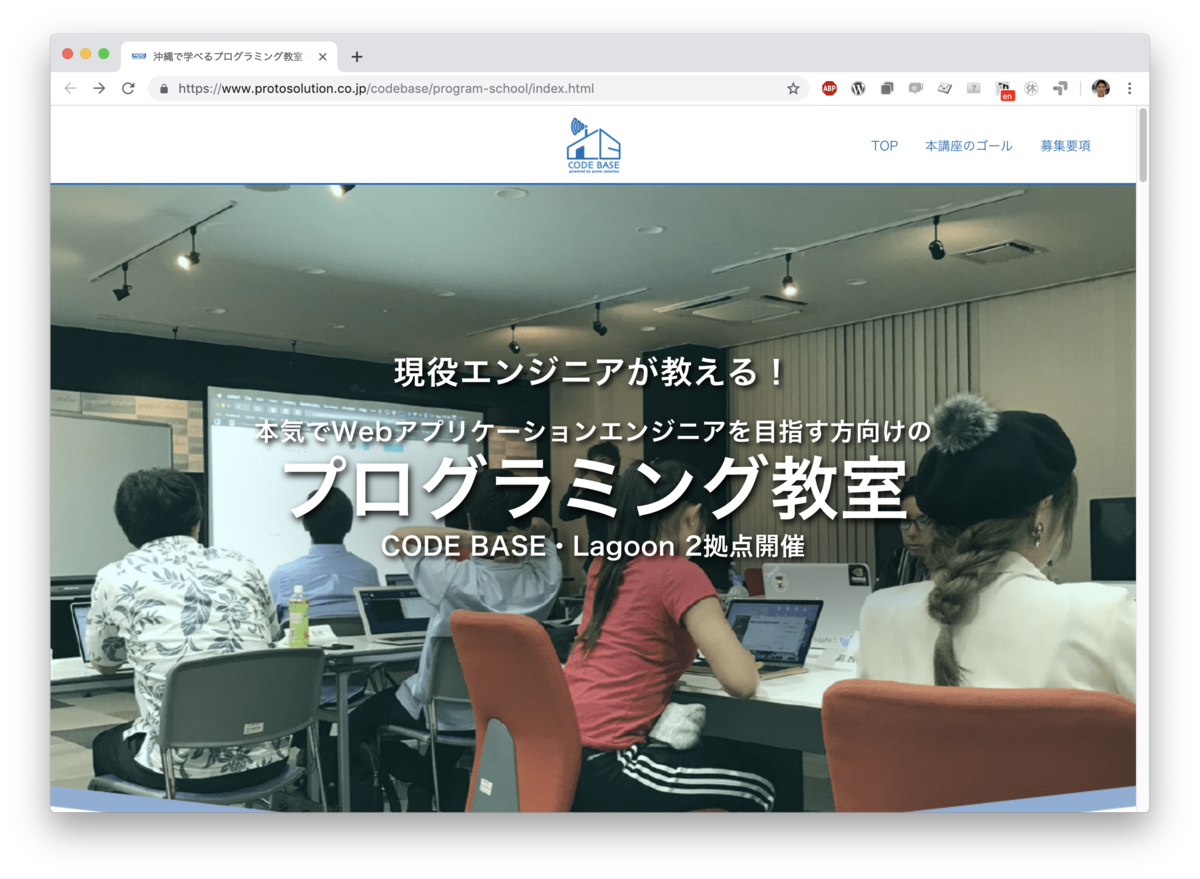Open the Chrome profile avatar menu

click(x=1100, y=88)
